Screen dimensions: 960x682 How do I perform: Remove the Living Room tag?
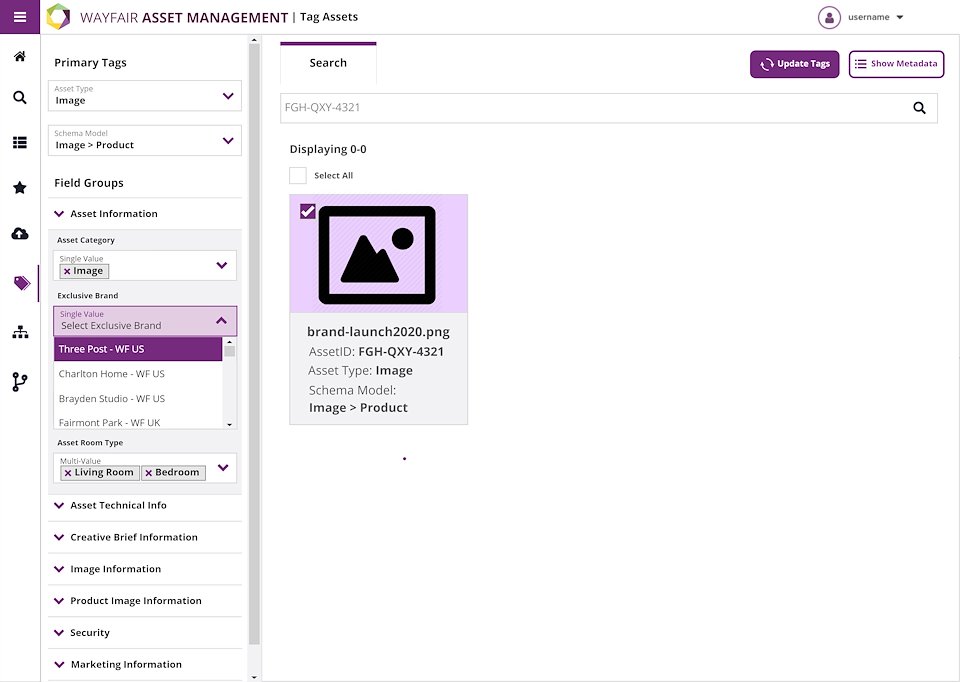[67, 473]
